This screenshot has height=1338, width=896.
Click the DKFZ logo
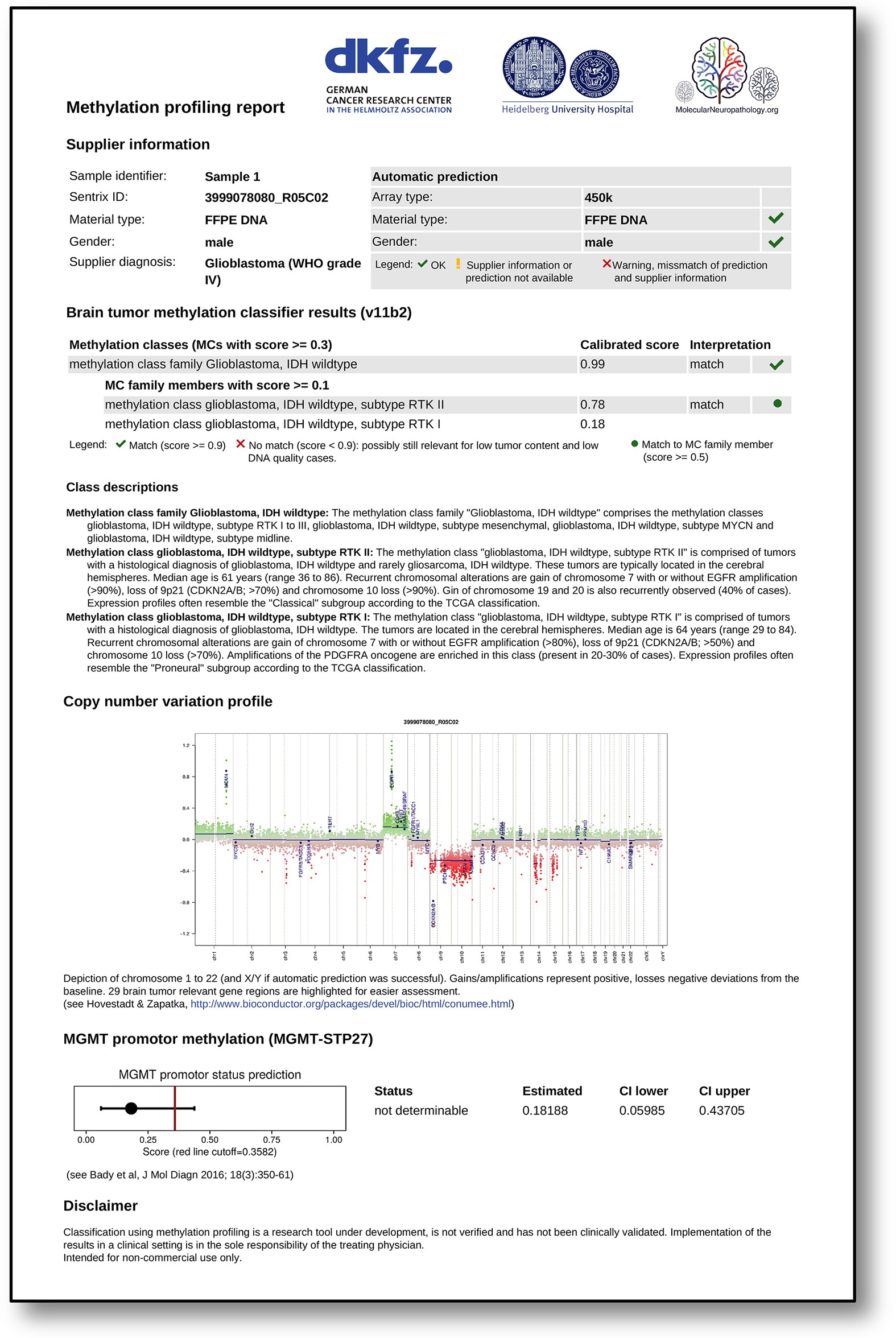click(389, 76)
